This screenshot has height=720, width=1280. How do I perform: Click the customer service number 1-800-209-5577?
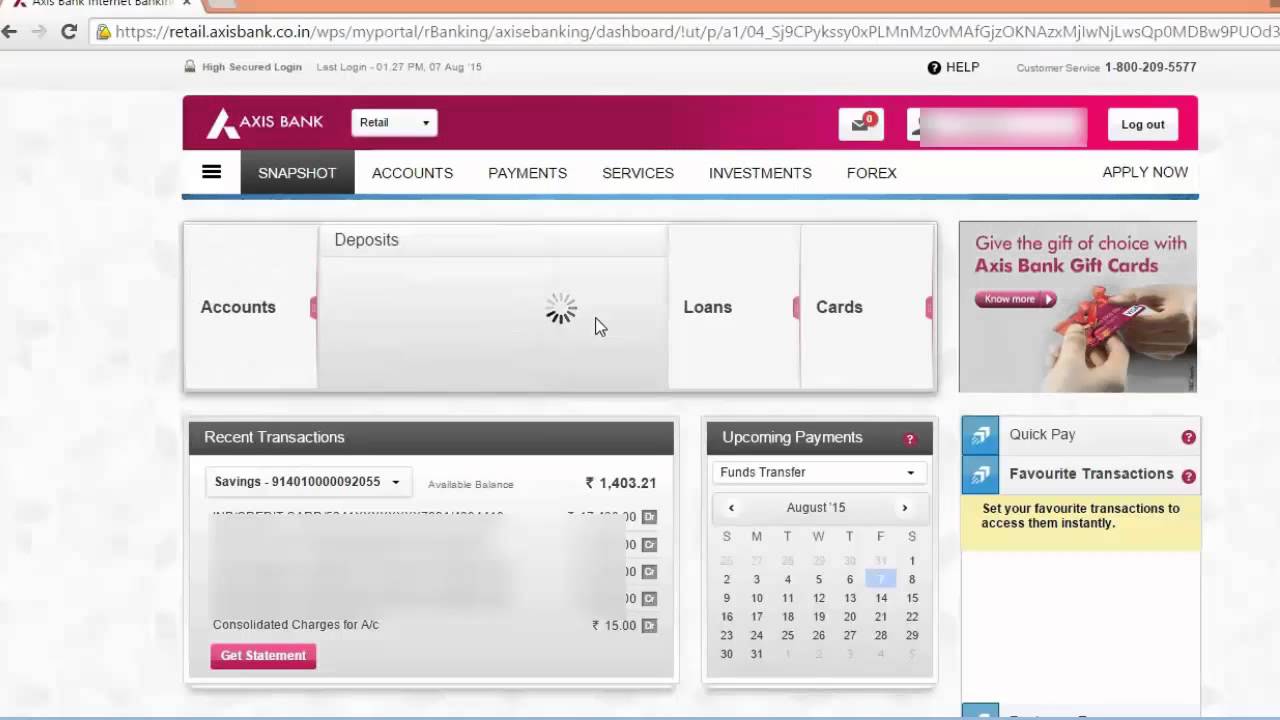pos(1150,67)
